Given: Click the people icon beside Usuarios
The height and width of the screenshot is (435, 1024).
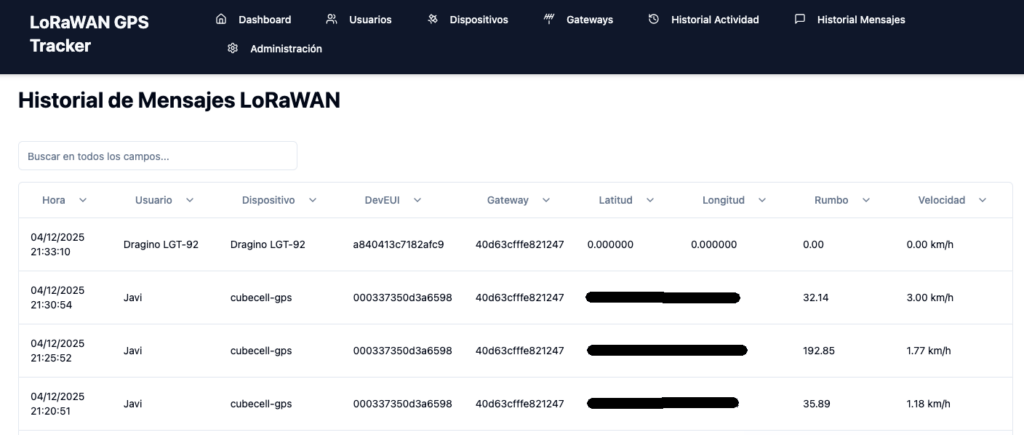Looking at the screenshot, I should click(x=332, y=19).
